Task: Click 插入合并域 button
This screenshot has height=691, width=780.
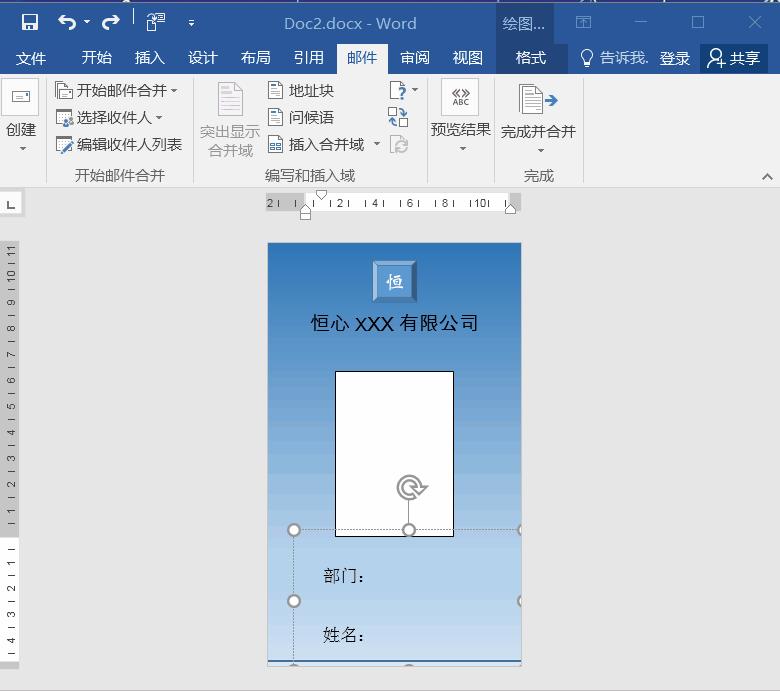Action: point(316,144)
